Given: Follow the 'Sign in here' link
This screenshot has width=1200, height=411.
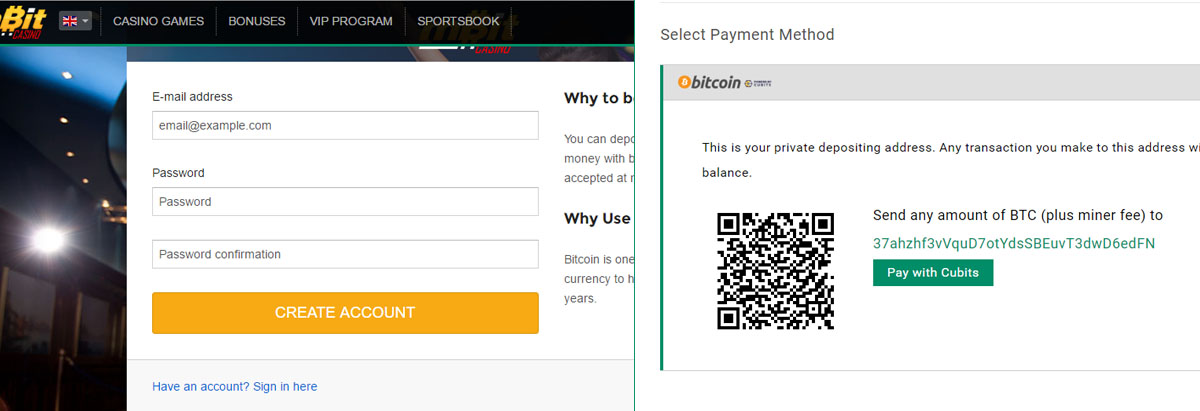Looking at the screenshot, I should [x=285, y=386].
